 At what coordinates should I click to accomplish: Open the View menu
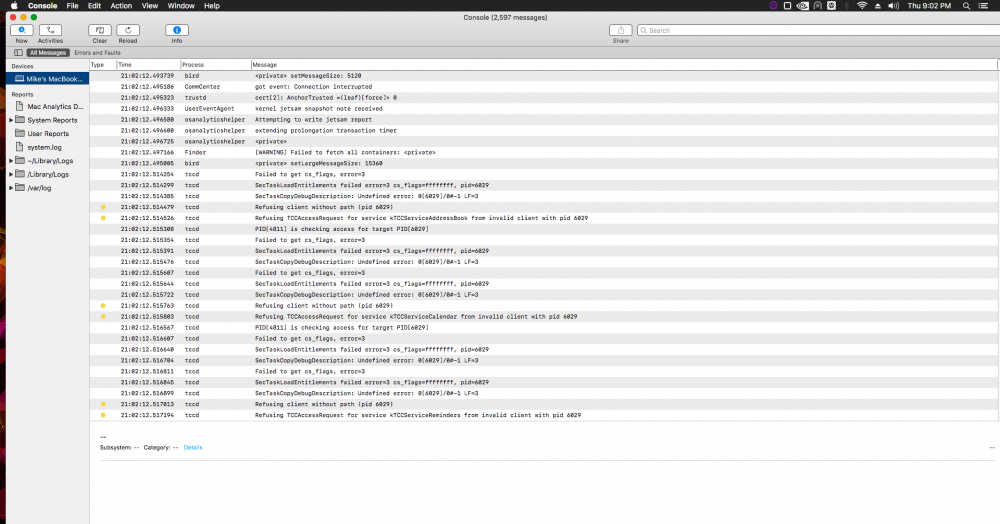pyautogui.click(x=150, y=6)
